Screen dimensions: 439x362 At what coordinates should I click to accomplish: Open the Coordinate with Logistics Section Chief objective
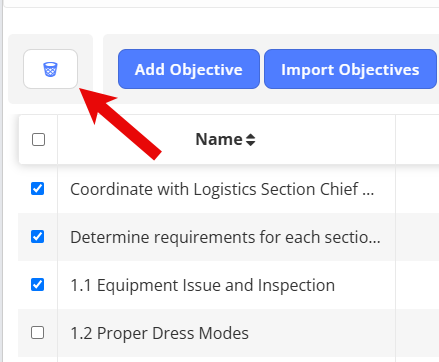pyautogui.click(x=222, y=189)
